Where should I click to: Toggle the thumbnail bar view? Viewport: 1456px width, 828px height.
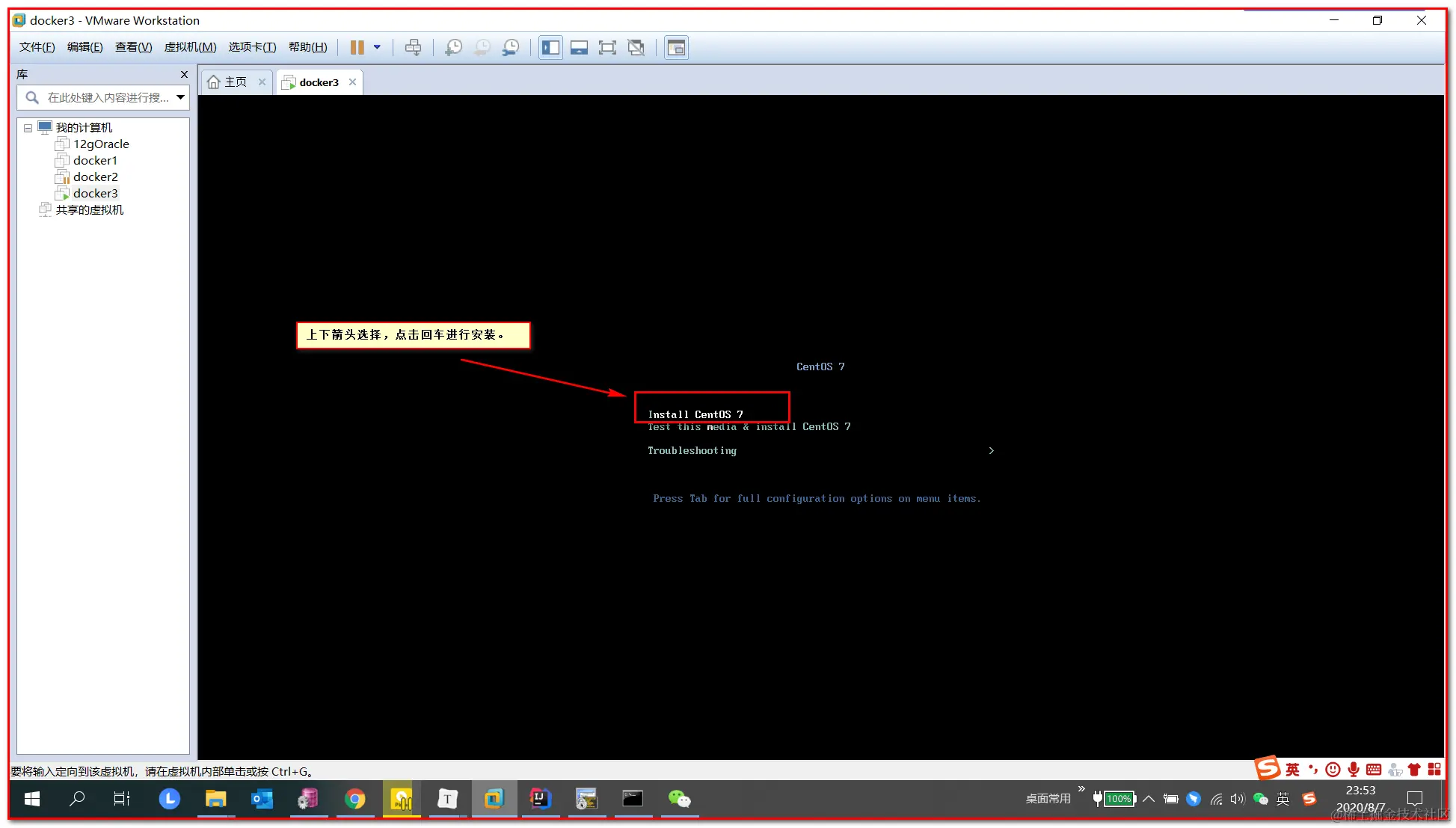(579, 48)
